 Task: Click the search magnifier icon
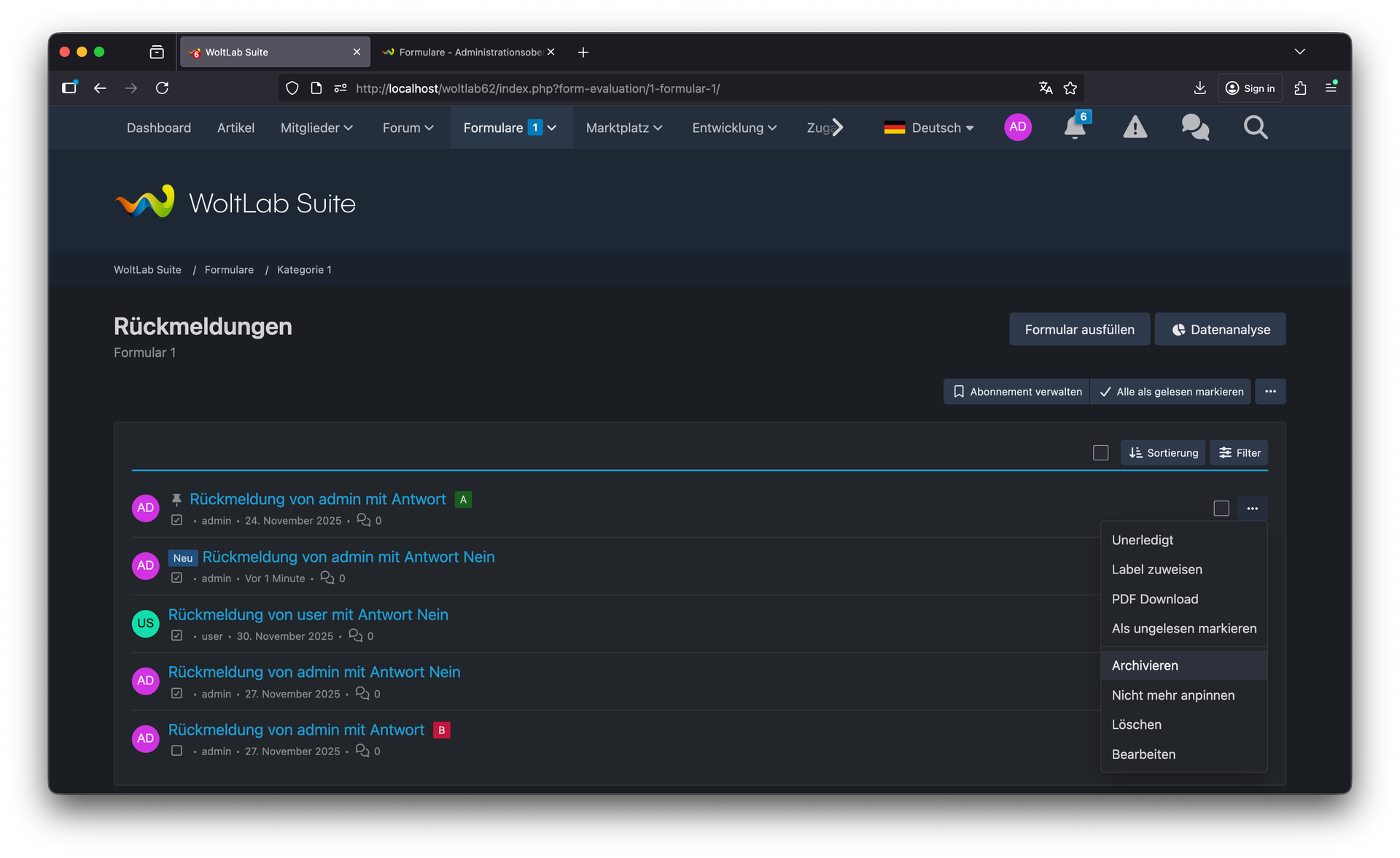click(1255, 128)
